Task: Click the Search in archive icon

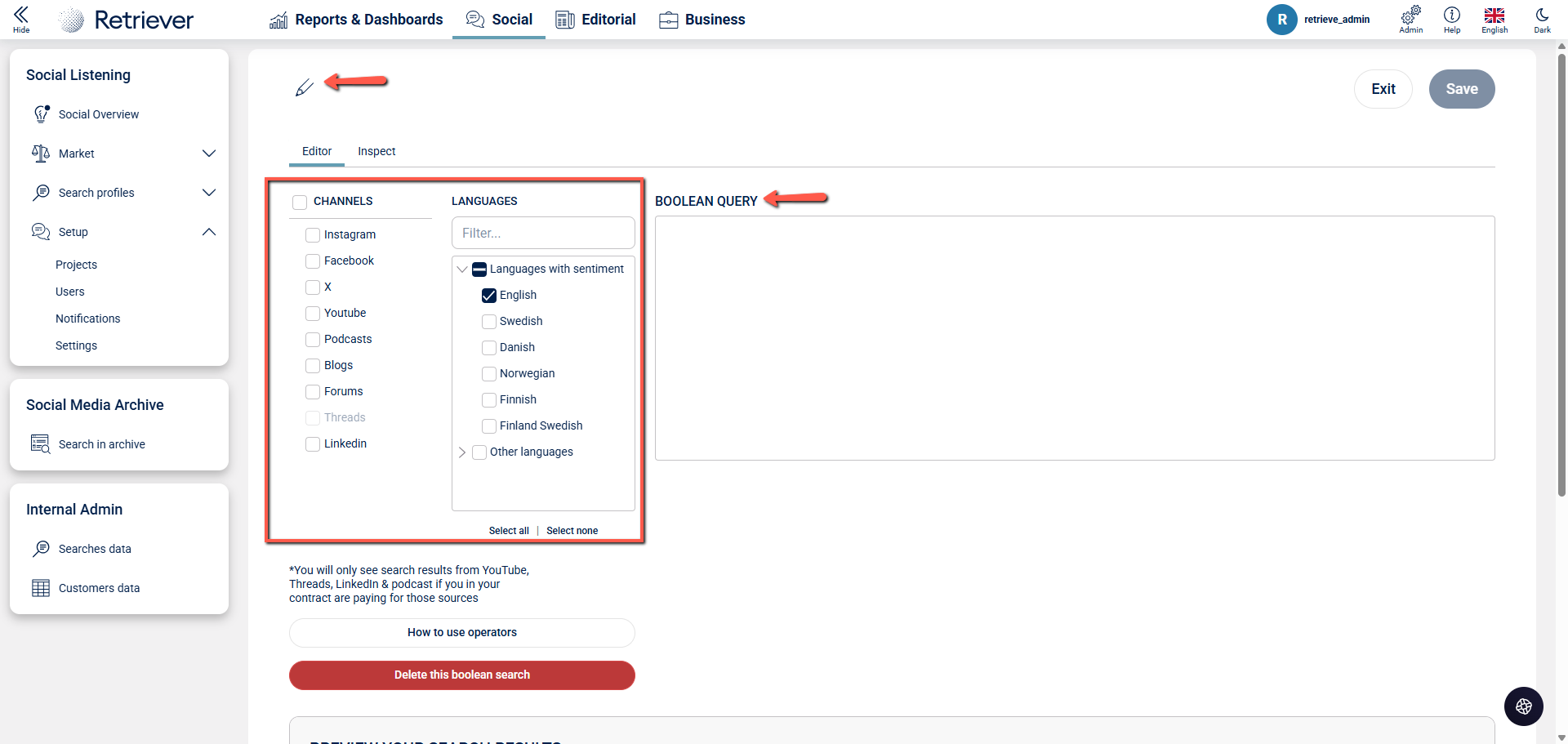Action: (x=41, y=444)
